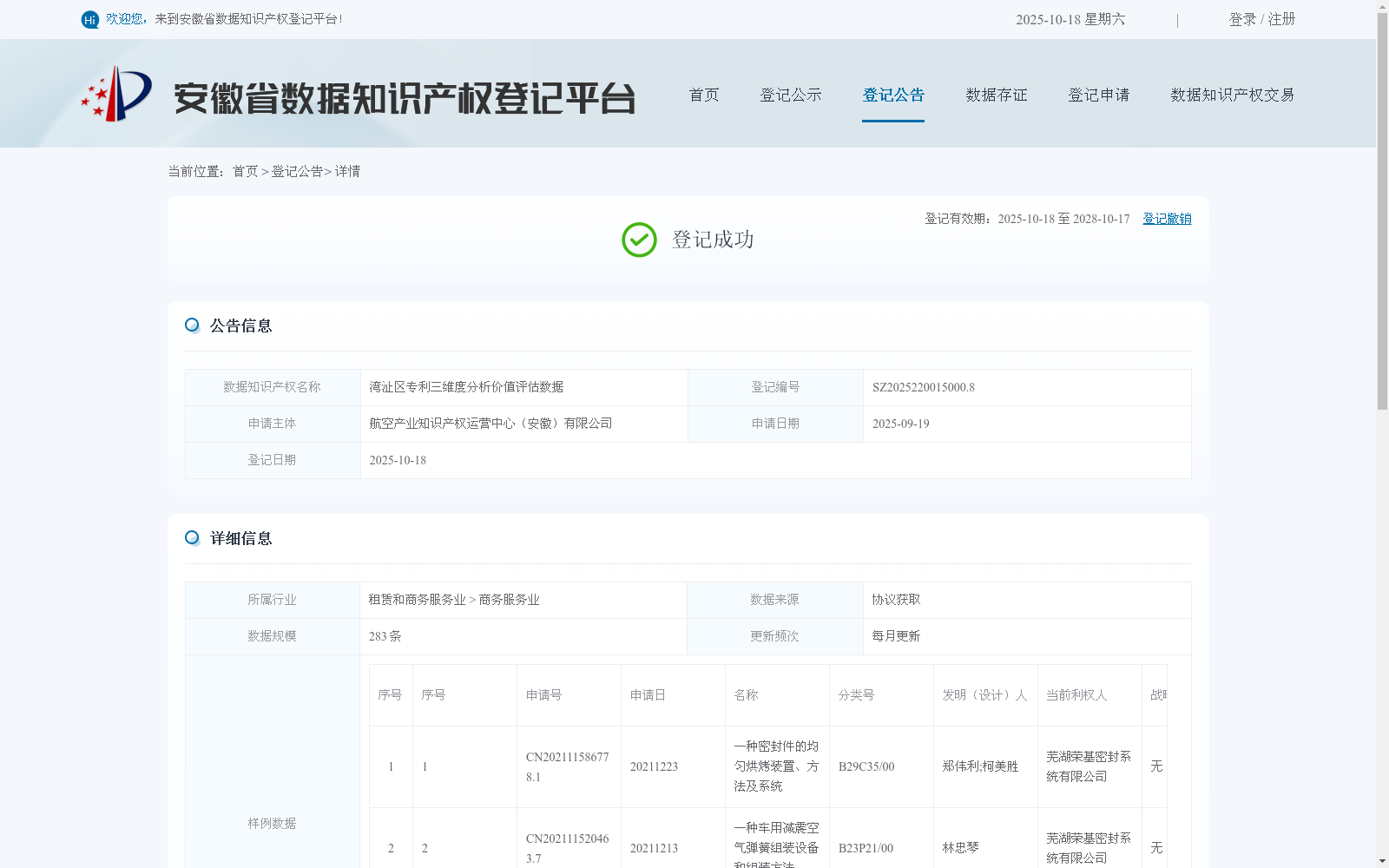Screen dimensions: 1389x868
Task: Click the 详细信息 section bullet icon
Action: [192, 538]
